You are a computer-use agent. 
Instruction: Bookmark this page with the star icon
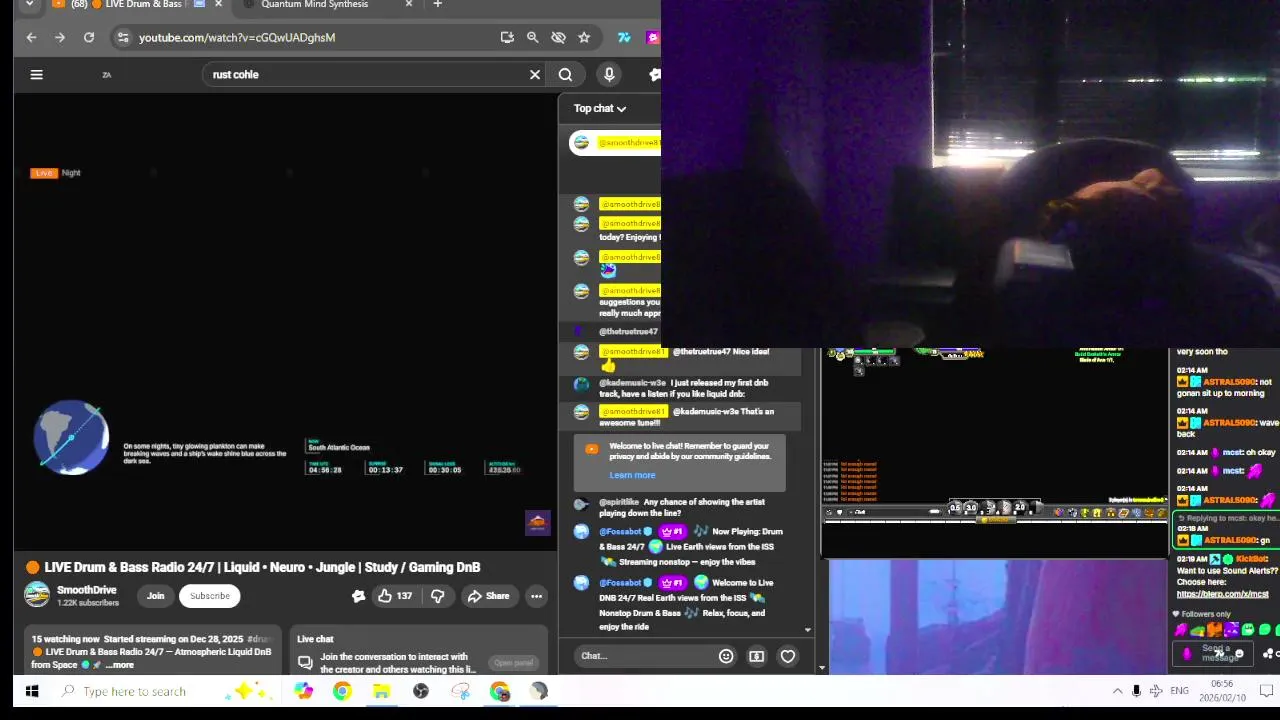click(x=584, y=37)
